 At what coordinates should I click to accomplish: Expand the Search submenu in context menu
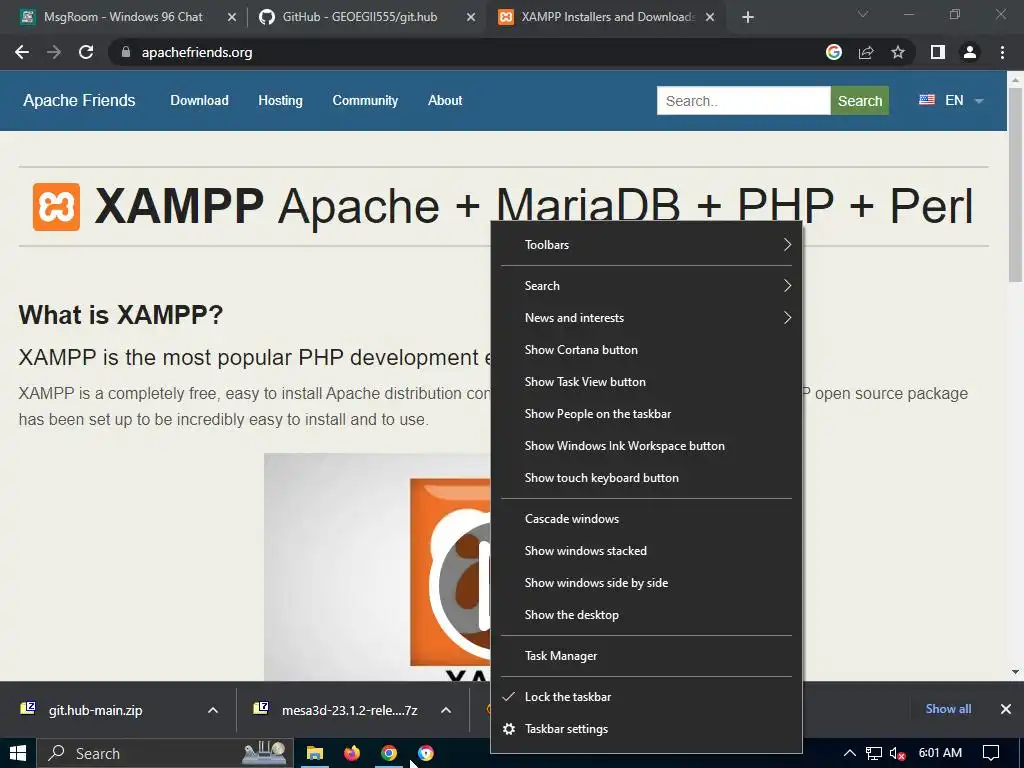(x=646, y=286)
